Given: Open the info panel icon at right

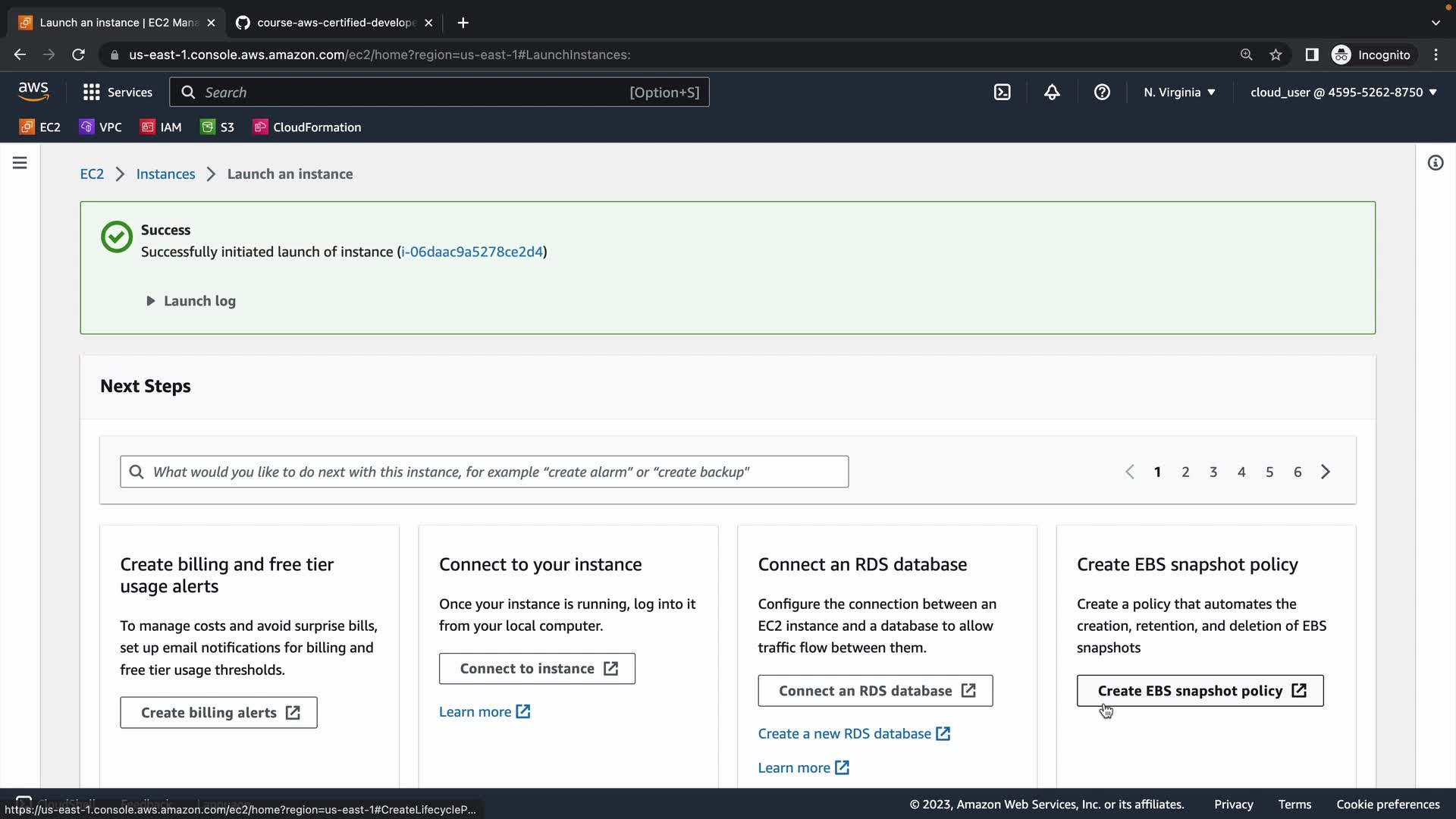Looking at the screenshot, I should [x=1435, y=163].
